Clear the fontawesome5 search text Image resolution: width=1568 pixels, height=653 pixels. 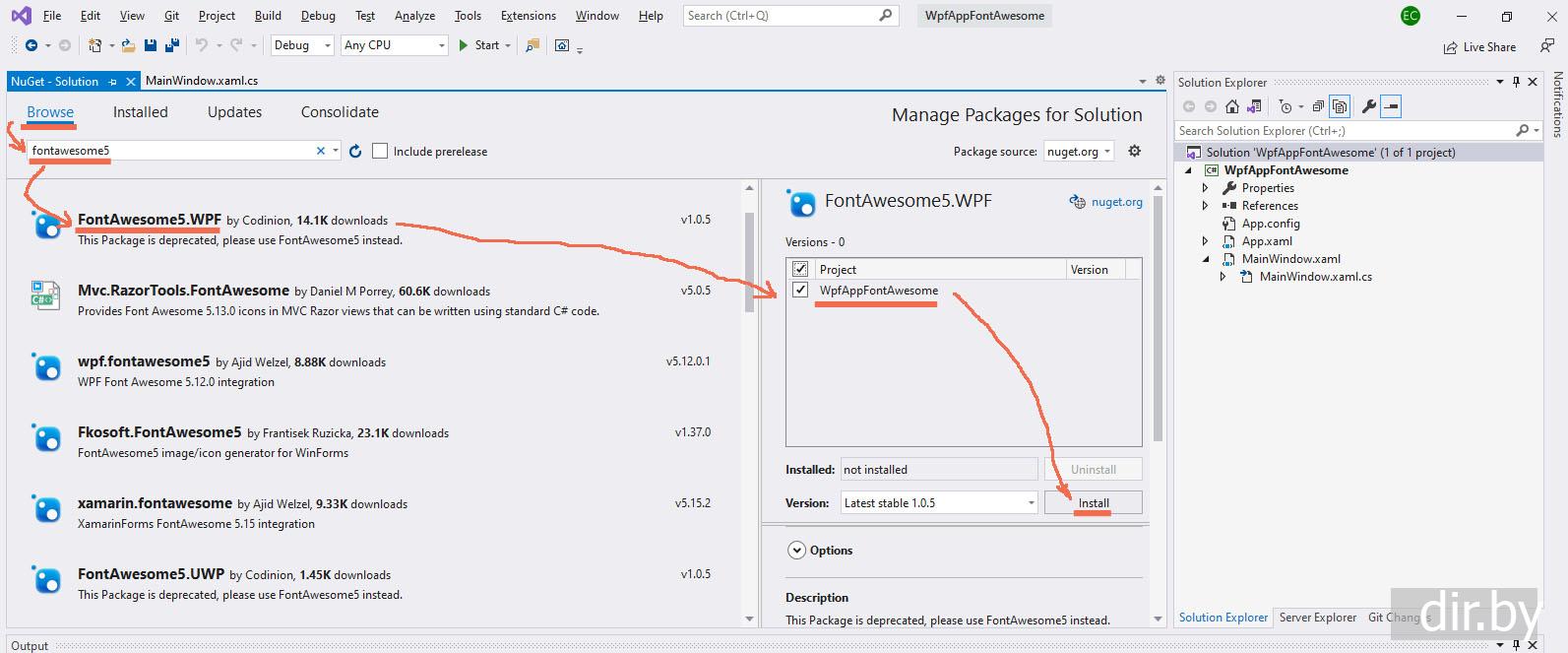tap(321, 151)
